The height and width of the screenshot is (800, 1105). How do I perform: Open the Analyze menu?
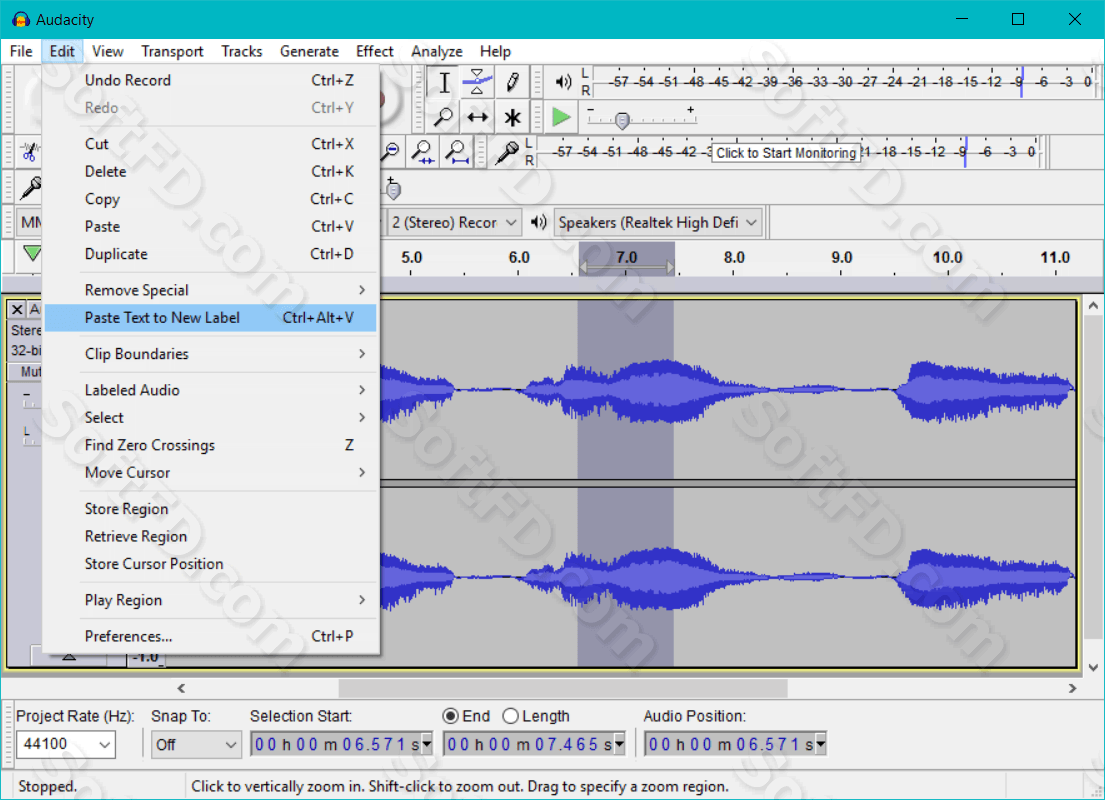point(437,51)
